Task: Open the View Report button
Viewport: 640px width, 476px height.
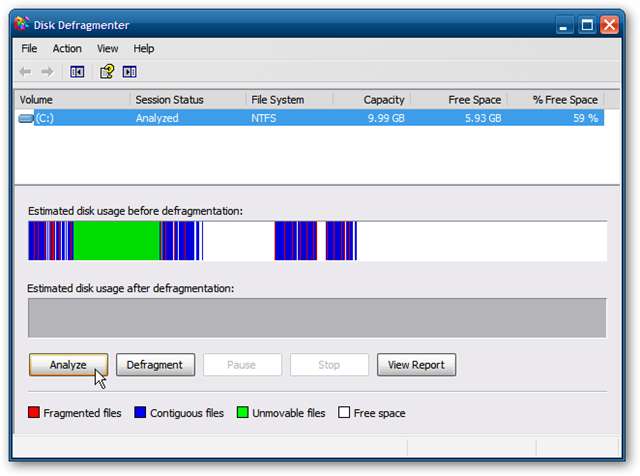Action: tap(416, 365)
